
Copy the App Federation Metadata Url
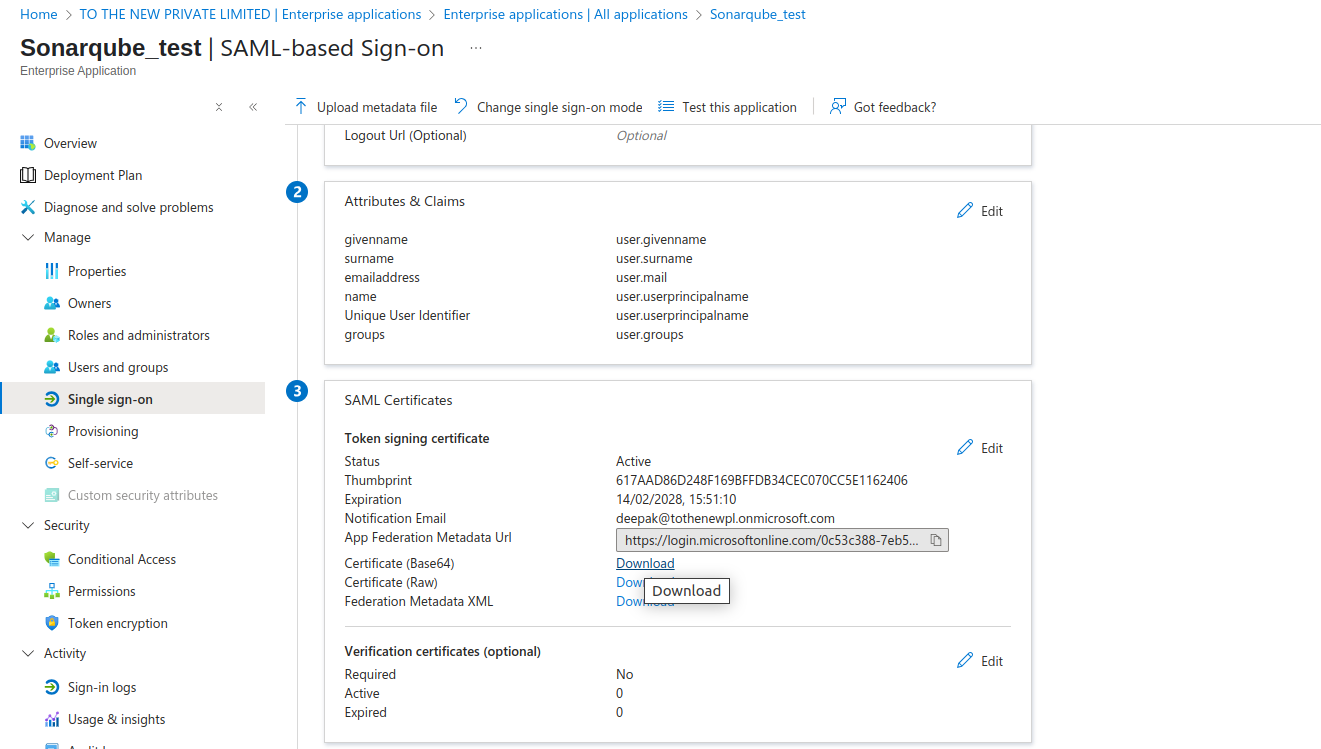(x=936, y=540)
